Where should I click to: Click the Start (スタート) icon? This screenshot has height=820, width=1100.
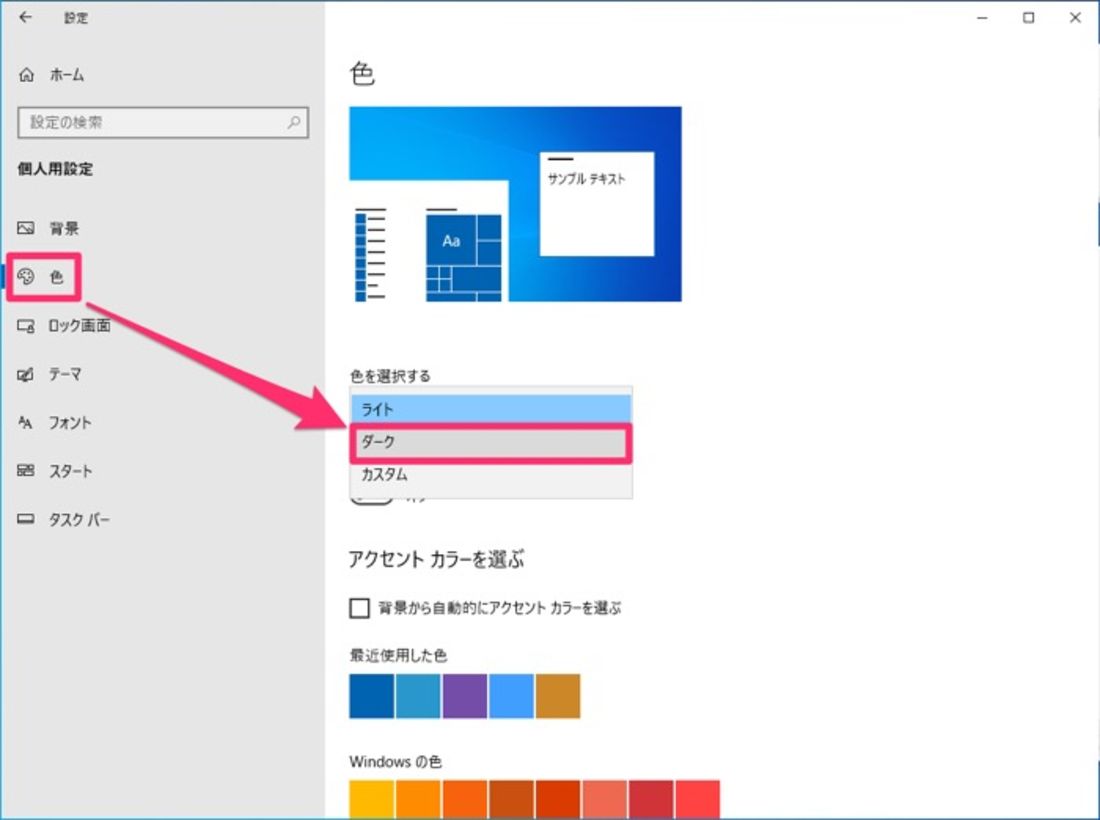click(27, 471)
